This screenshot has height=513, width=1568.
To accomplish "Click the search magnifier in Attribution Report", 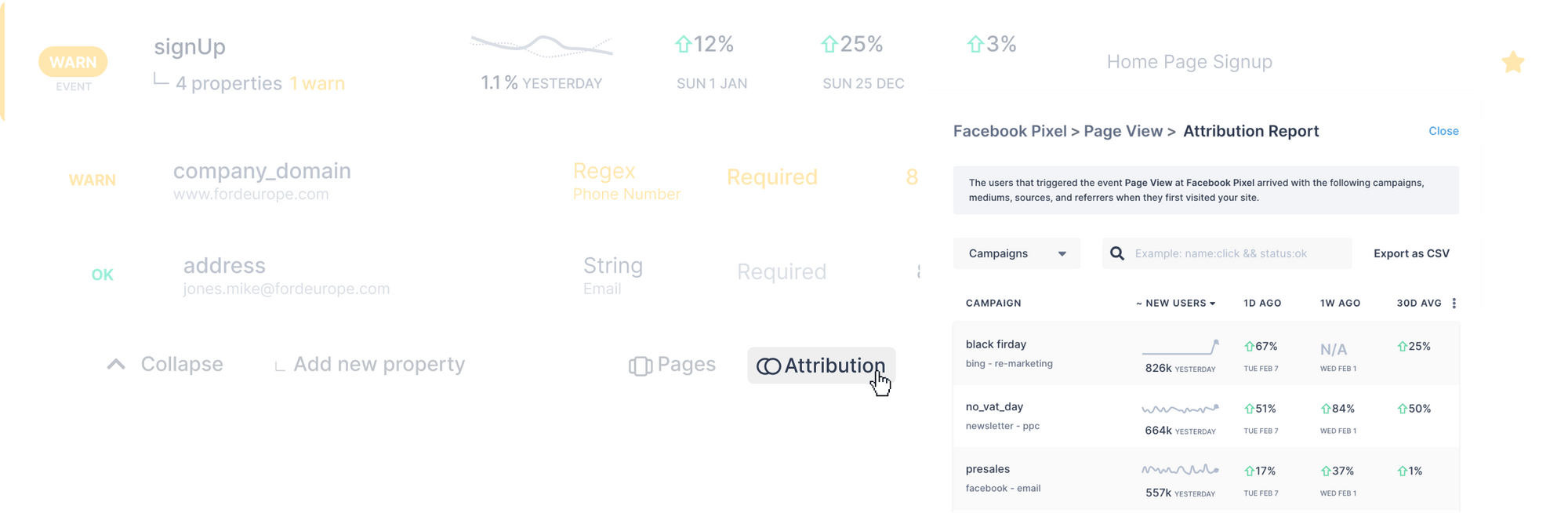I will pos(1116,253).
